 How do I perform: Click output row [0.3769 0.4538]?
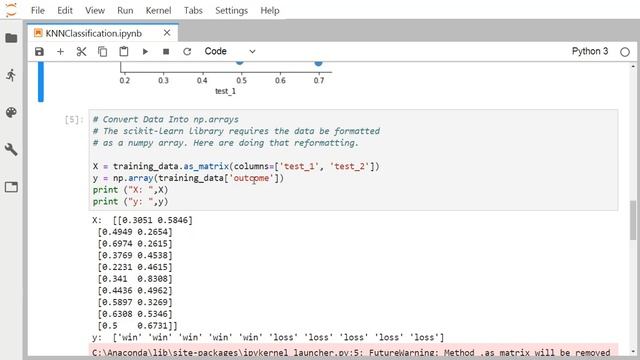135,256
